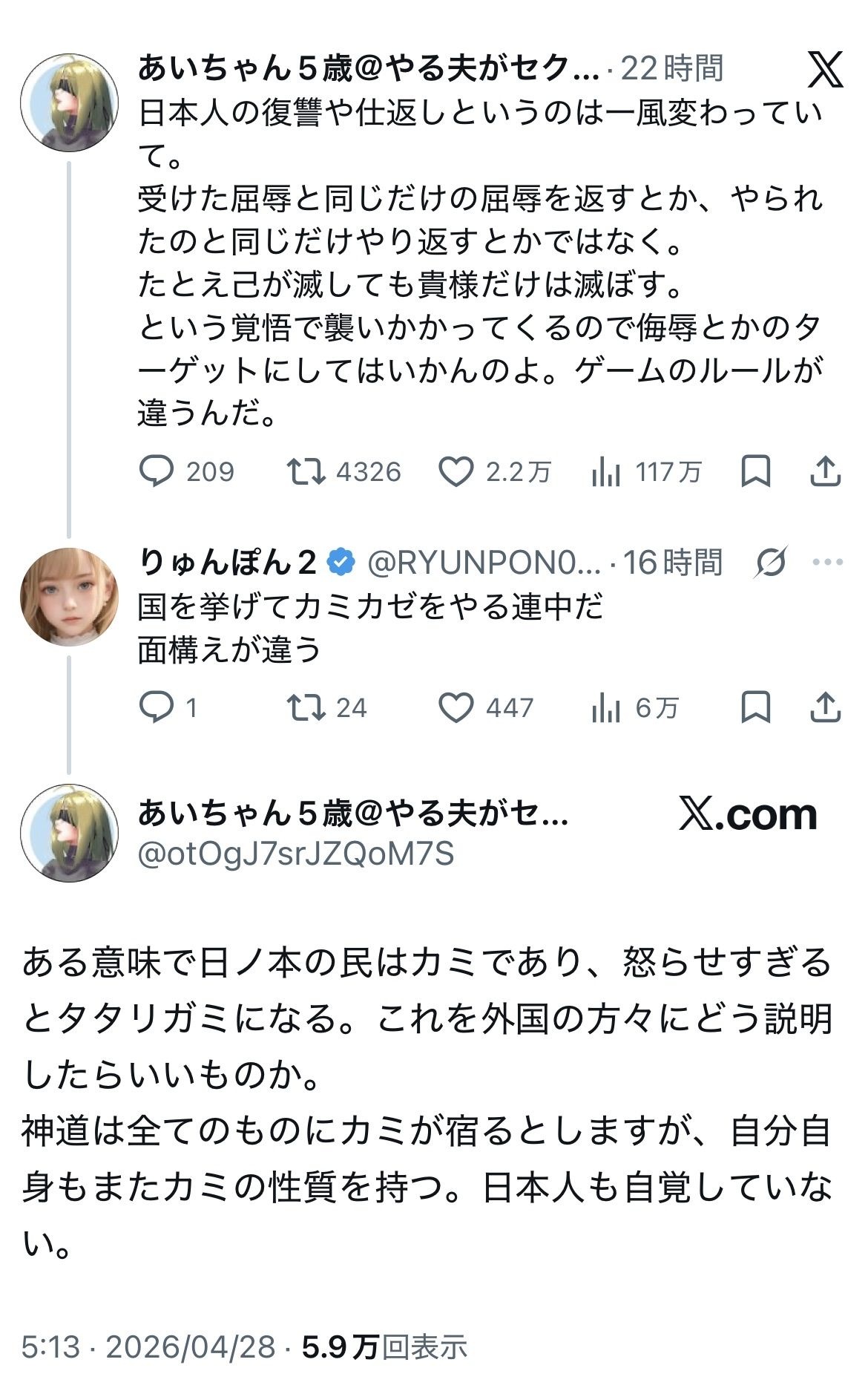Screen dimensions: 868x1391
Task: Bookmark りゅんぽん2's reply
Action: 755,707
